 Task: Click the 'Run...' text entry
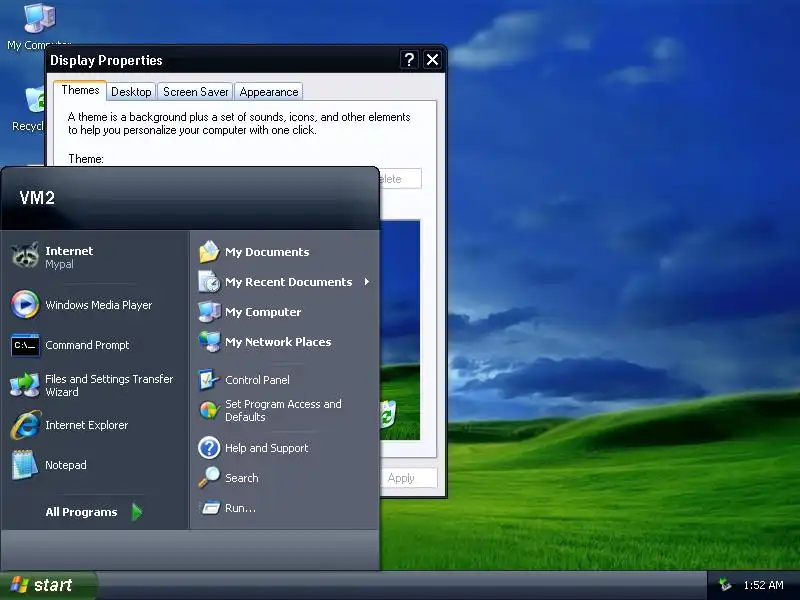click(240, 508)
